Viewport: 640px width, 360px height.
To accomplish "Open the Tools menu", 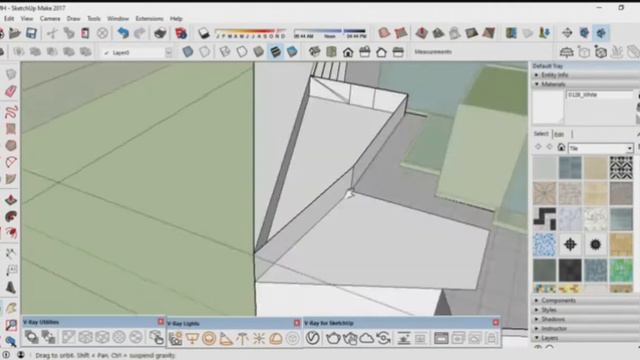I will pos(94,19).
